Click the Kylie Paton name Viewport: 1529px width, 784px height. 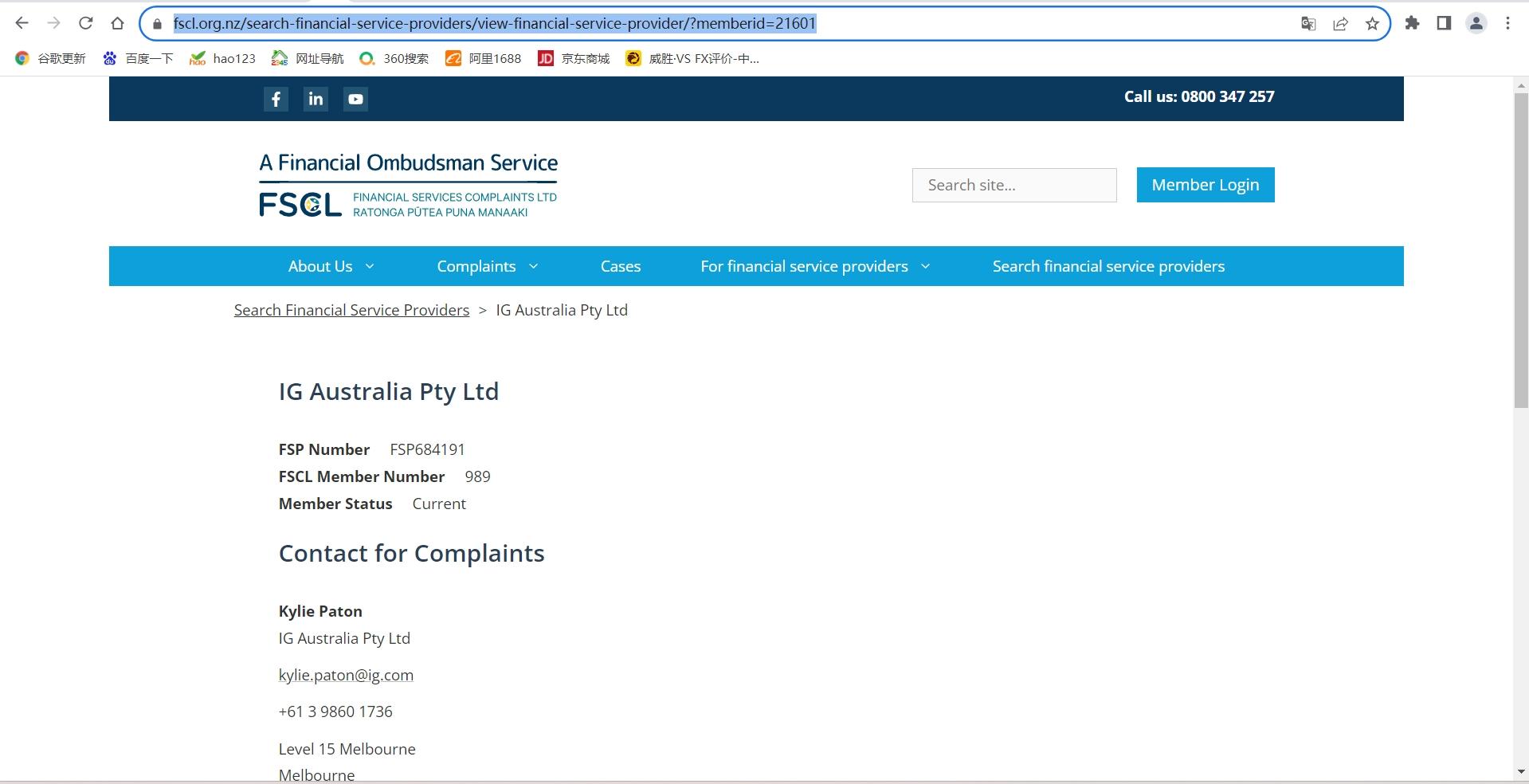320,611
